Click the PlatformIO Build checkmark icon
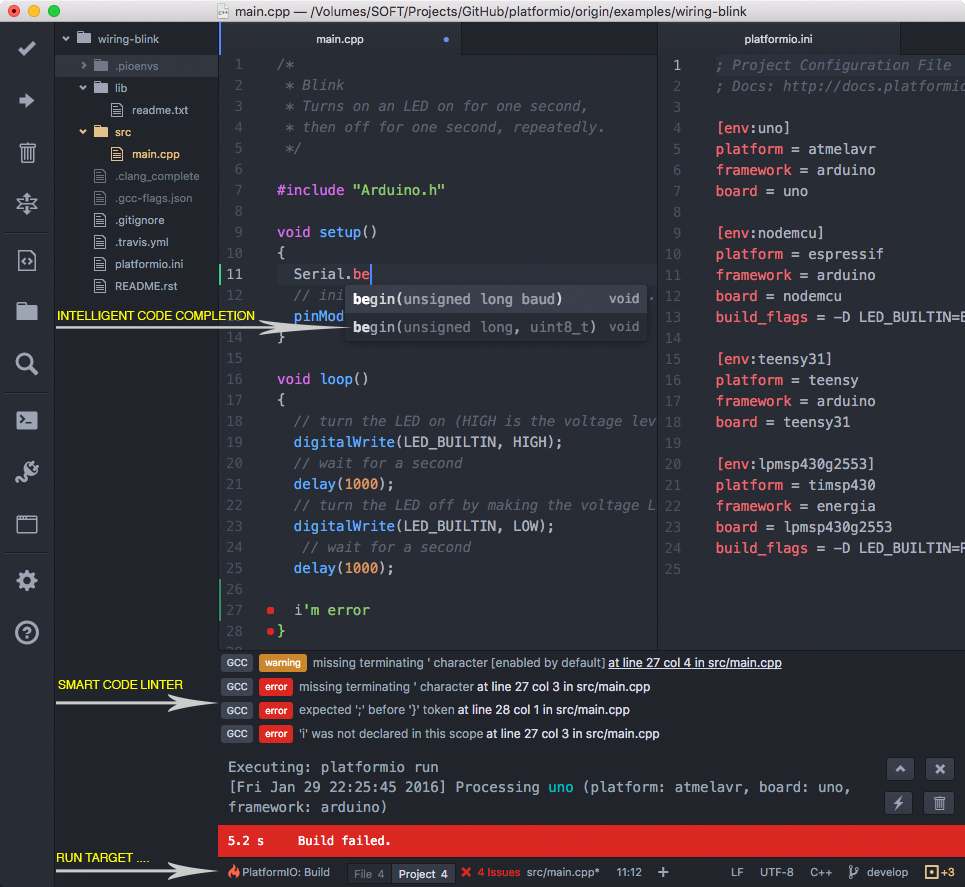Screen dimensions: 965x887 [x=26, y=49]
